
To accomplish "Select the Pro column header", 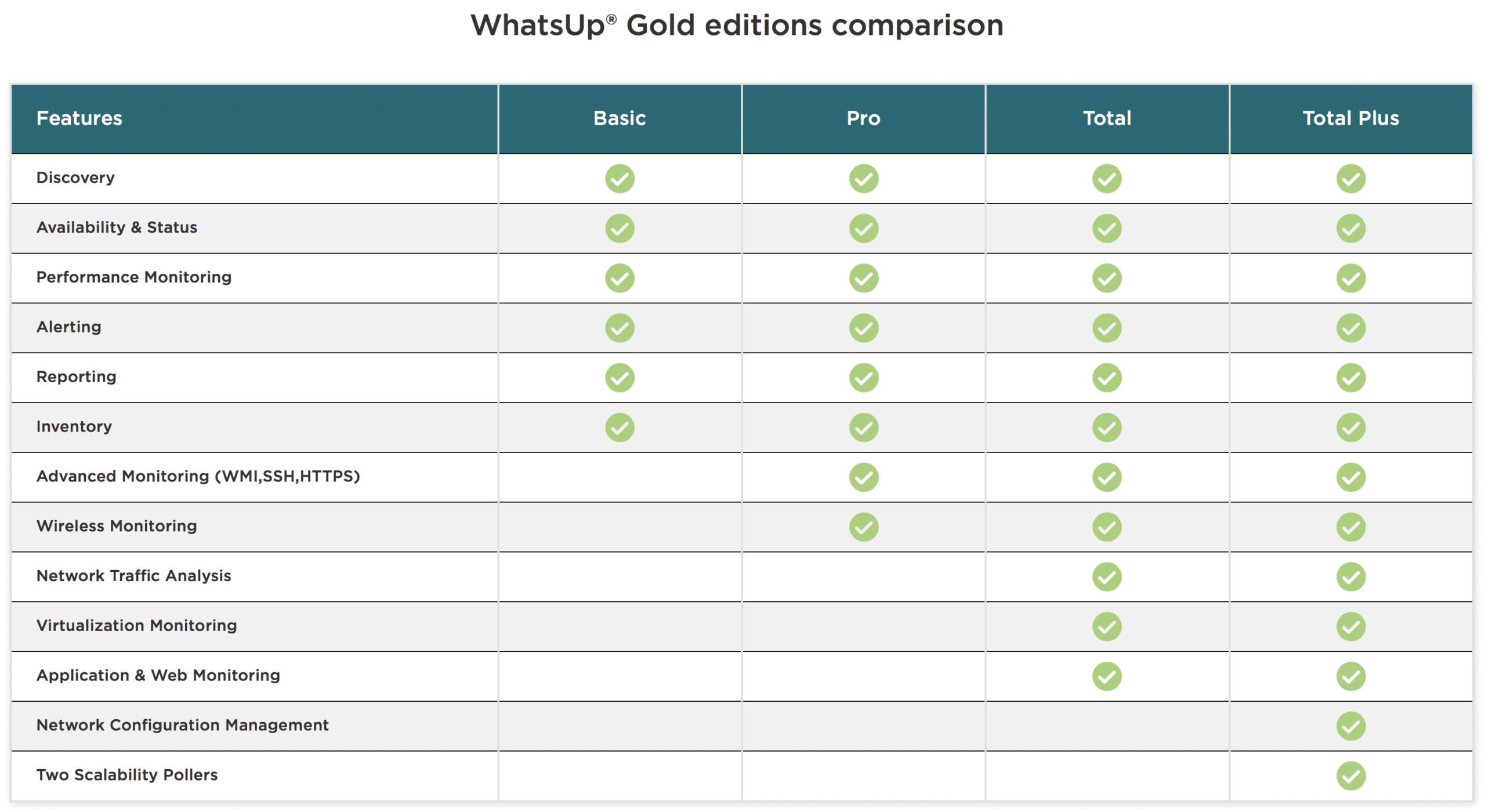I will click(x=863, y=118).
